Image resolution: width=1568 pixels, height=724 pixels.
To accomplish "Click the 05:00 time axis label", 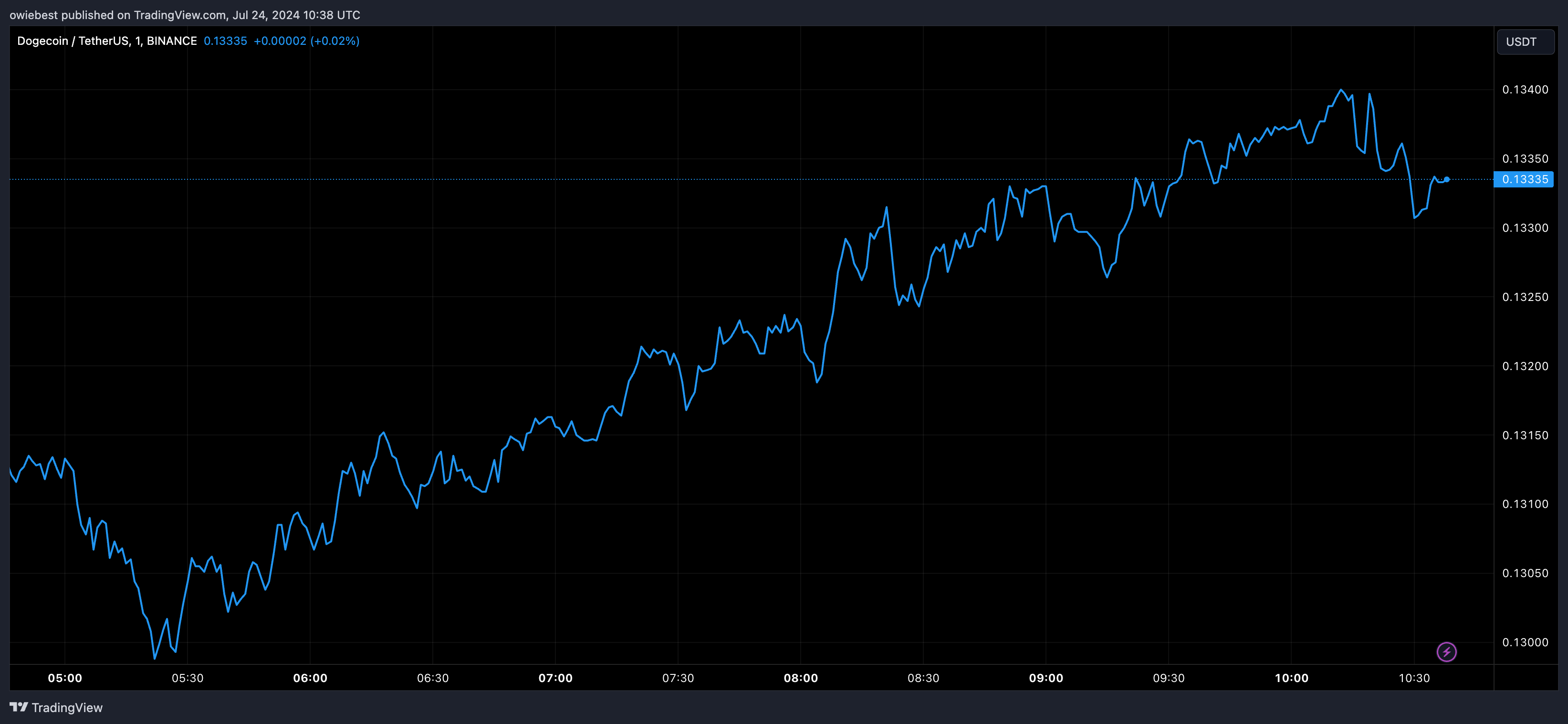I will [64, 678].
